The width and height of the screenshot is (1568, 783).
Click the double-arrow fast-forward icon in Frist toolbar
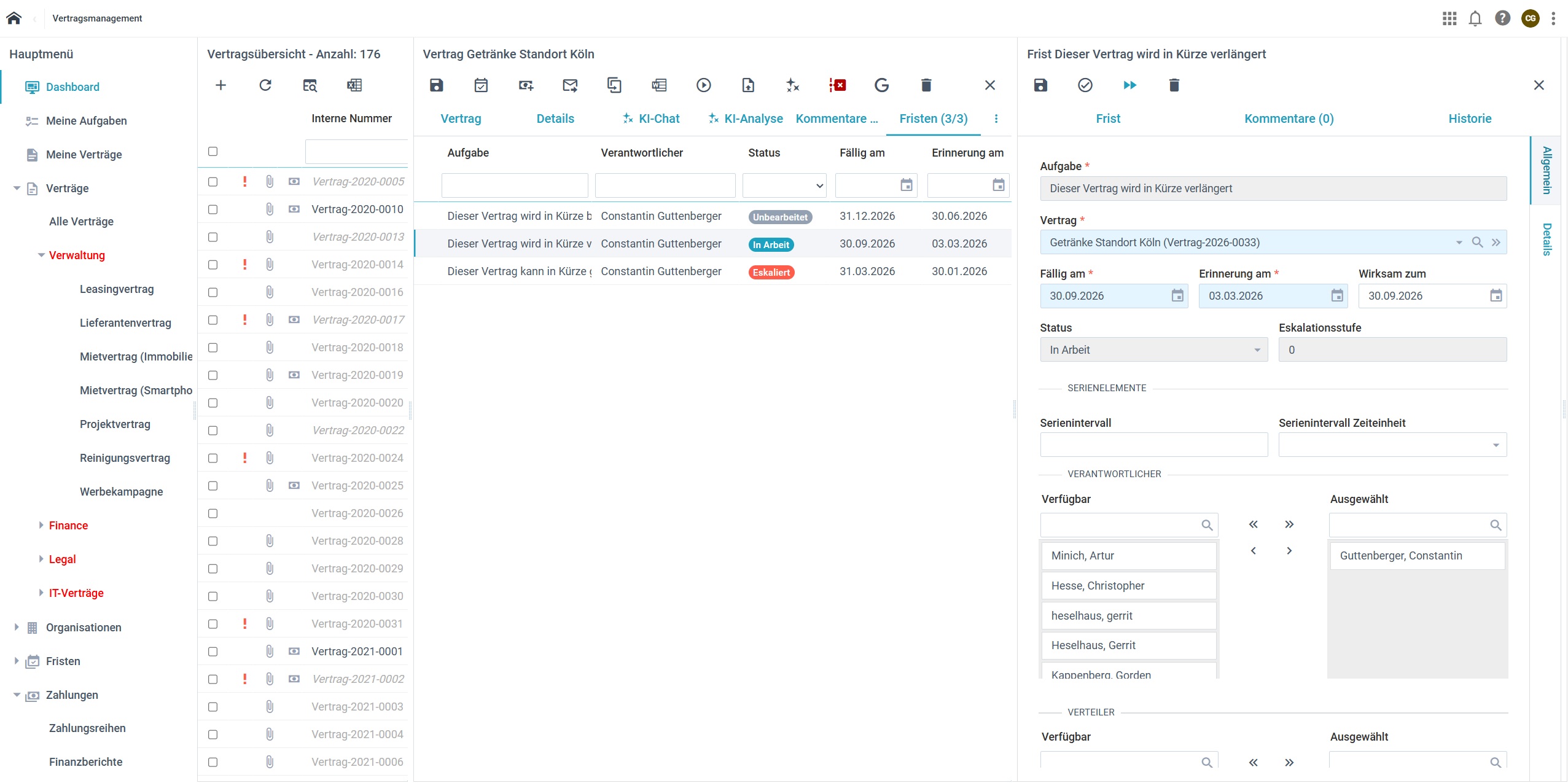click(1129, 85)
